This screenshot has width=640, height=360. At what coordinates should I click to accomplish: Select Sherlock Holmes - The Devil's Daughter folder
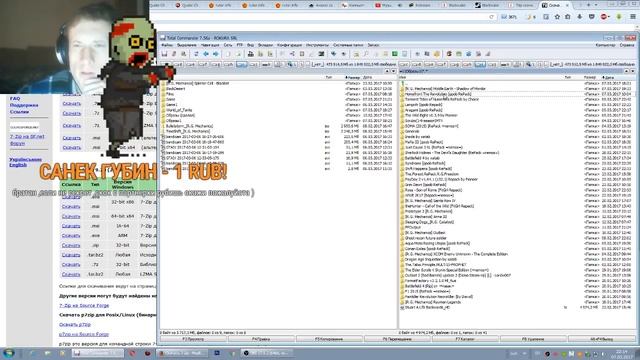[x=452, y=153]
